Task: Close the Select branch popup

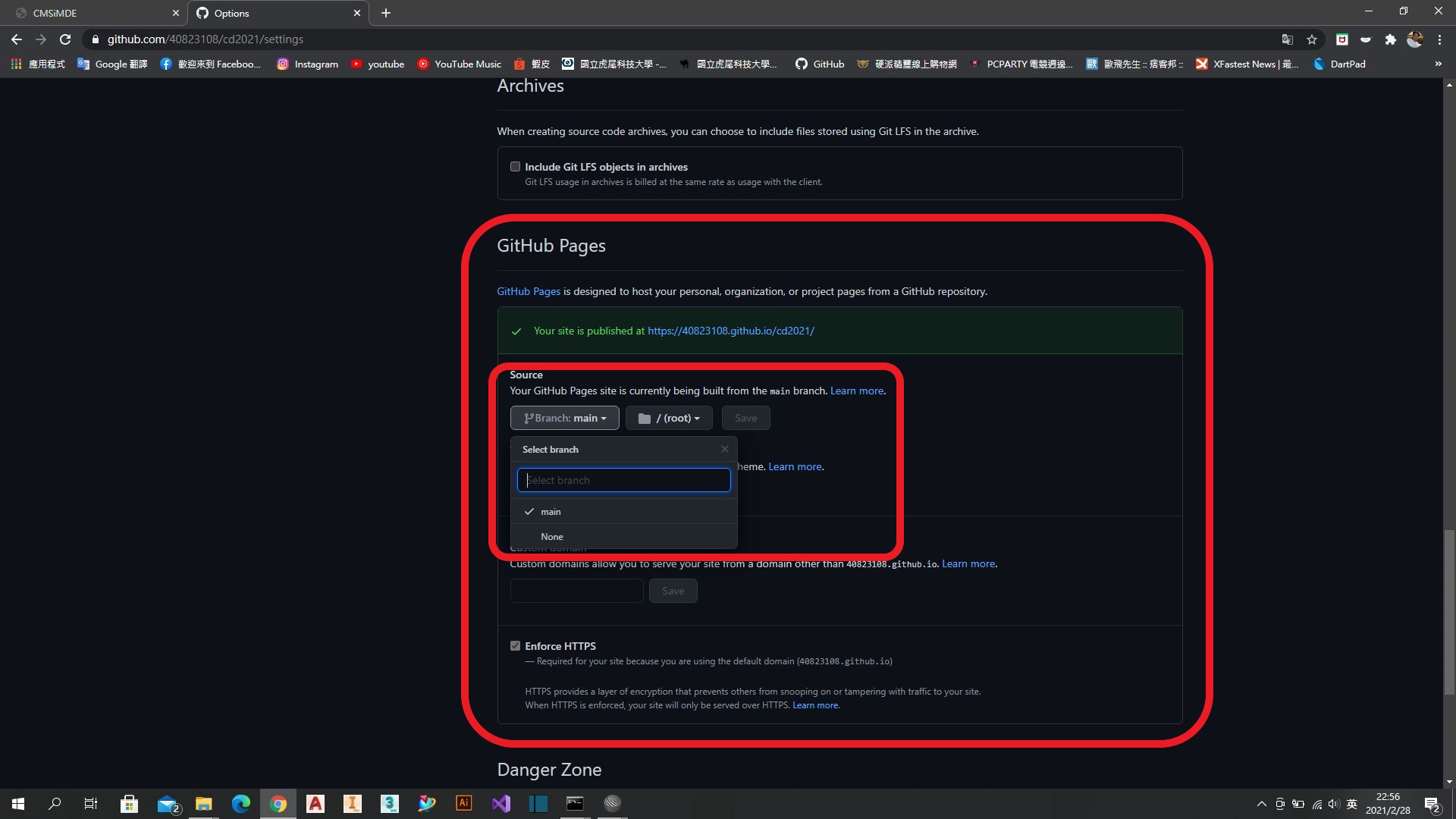Action: (725, 450)
